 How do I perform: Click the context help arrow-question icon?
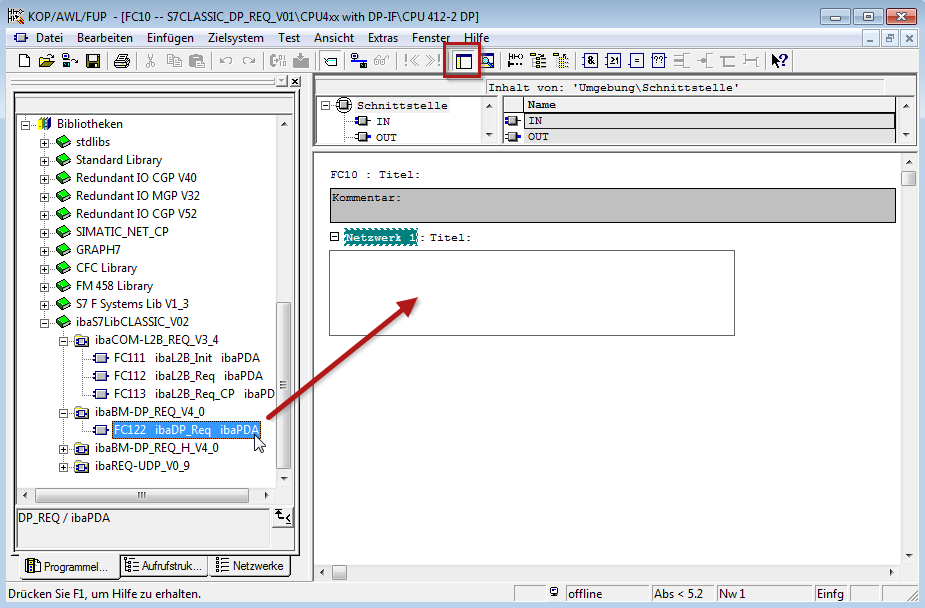tap(779, 61)
